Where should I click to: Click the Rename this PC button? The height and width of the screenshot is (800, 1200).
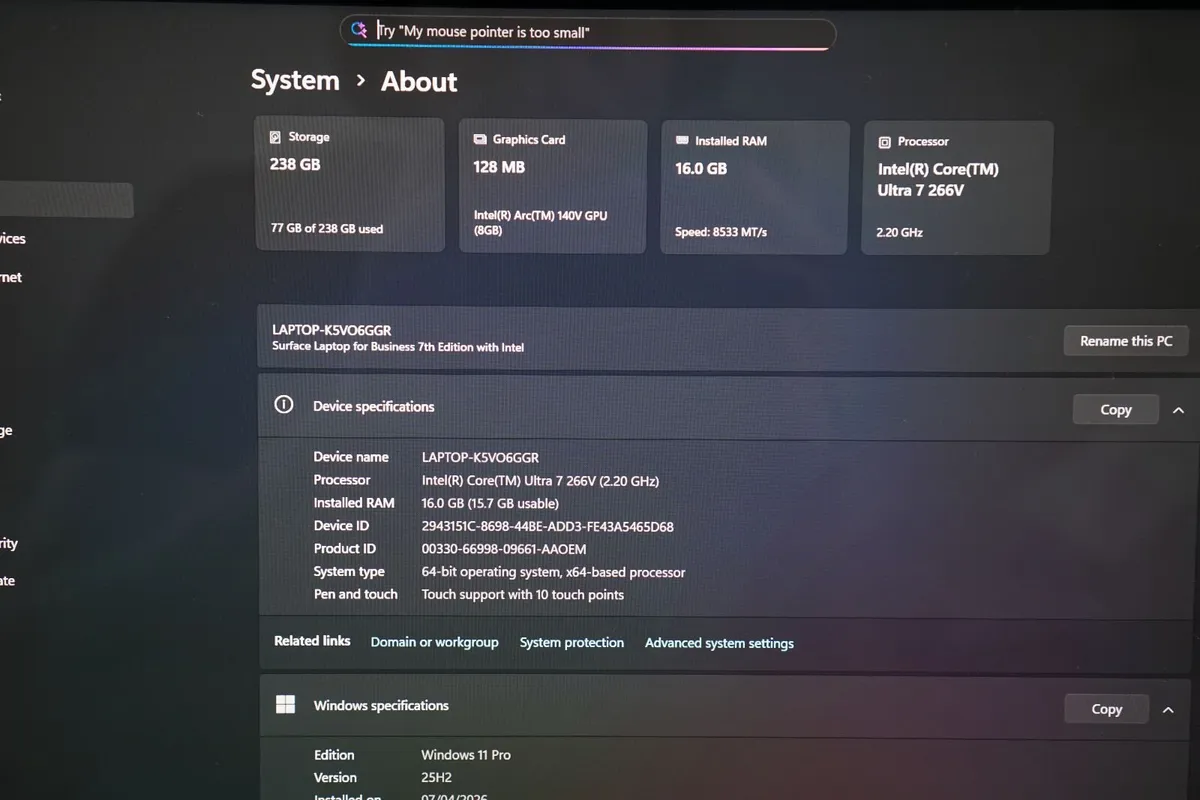point(1126,341)
